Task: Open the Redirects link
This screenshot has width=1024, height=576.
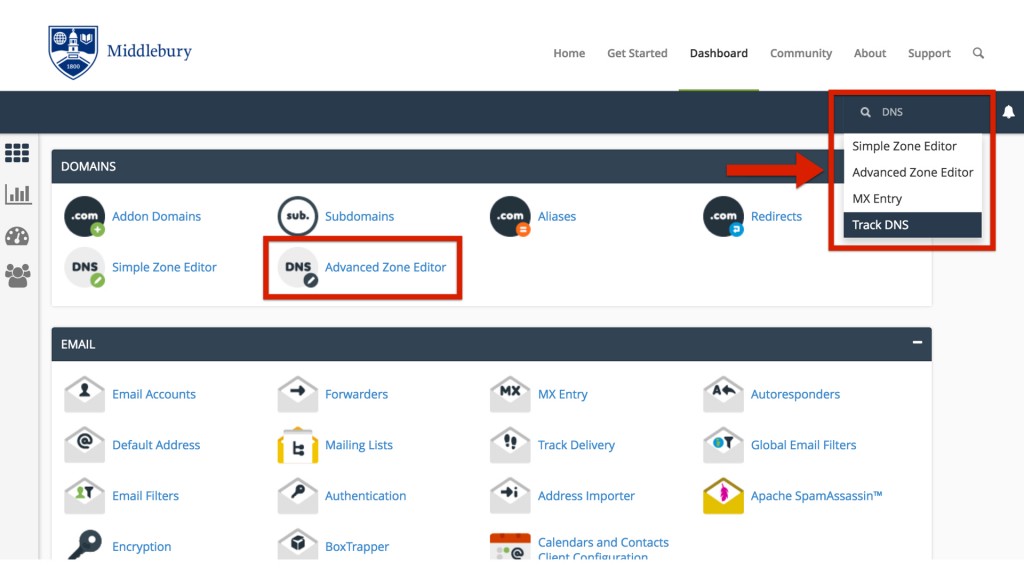Action: click(x=776, y=216)
